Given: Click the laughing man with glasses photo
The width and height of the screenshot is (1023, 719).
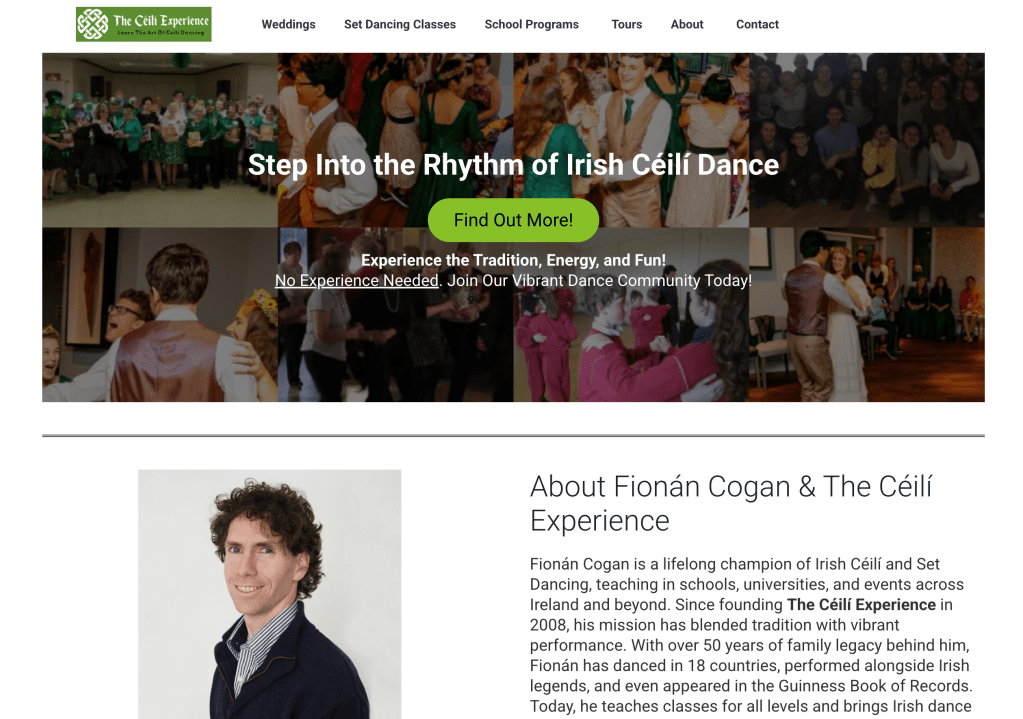Looking at the screenshot, I should pyautogui.click(x=160, y=314).
